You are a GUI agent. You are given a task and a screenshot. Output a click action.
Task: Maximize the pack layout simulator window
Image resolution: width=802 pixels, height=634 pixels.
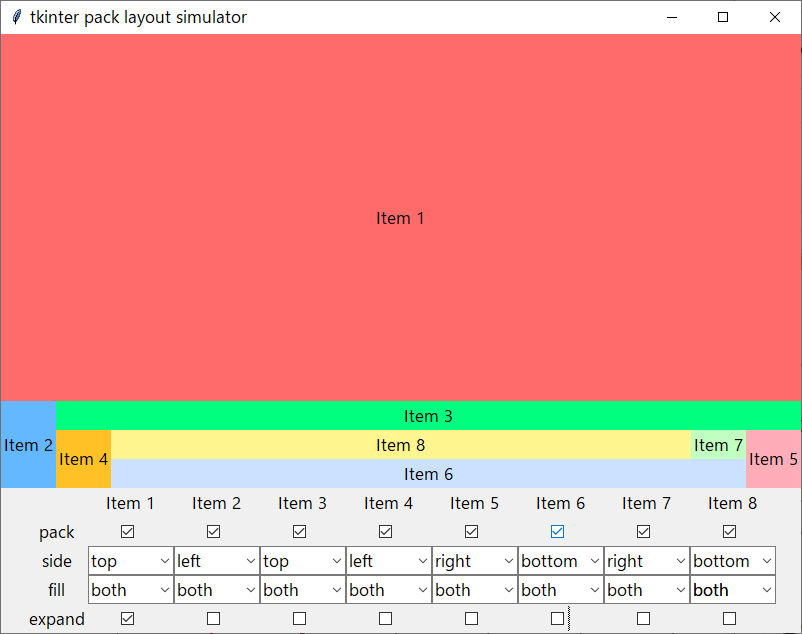[723, 17]
